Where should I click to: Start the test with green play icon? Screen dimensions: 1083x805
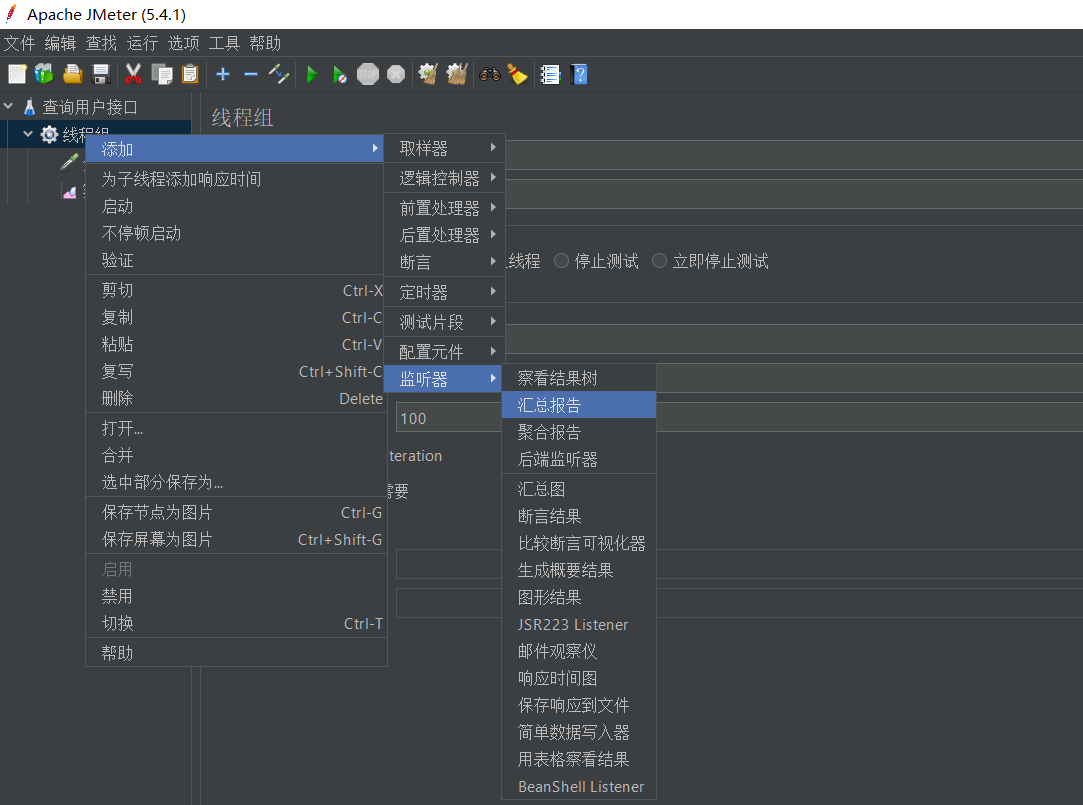(x=312, y=75)
